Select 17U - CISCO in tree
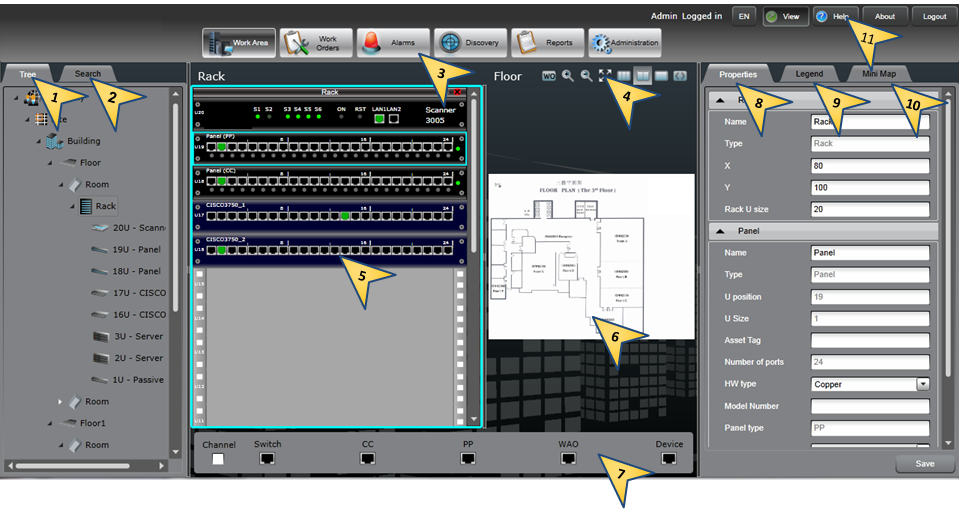The image size is (959, 513). pos(137,293)
